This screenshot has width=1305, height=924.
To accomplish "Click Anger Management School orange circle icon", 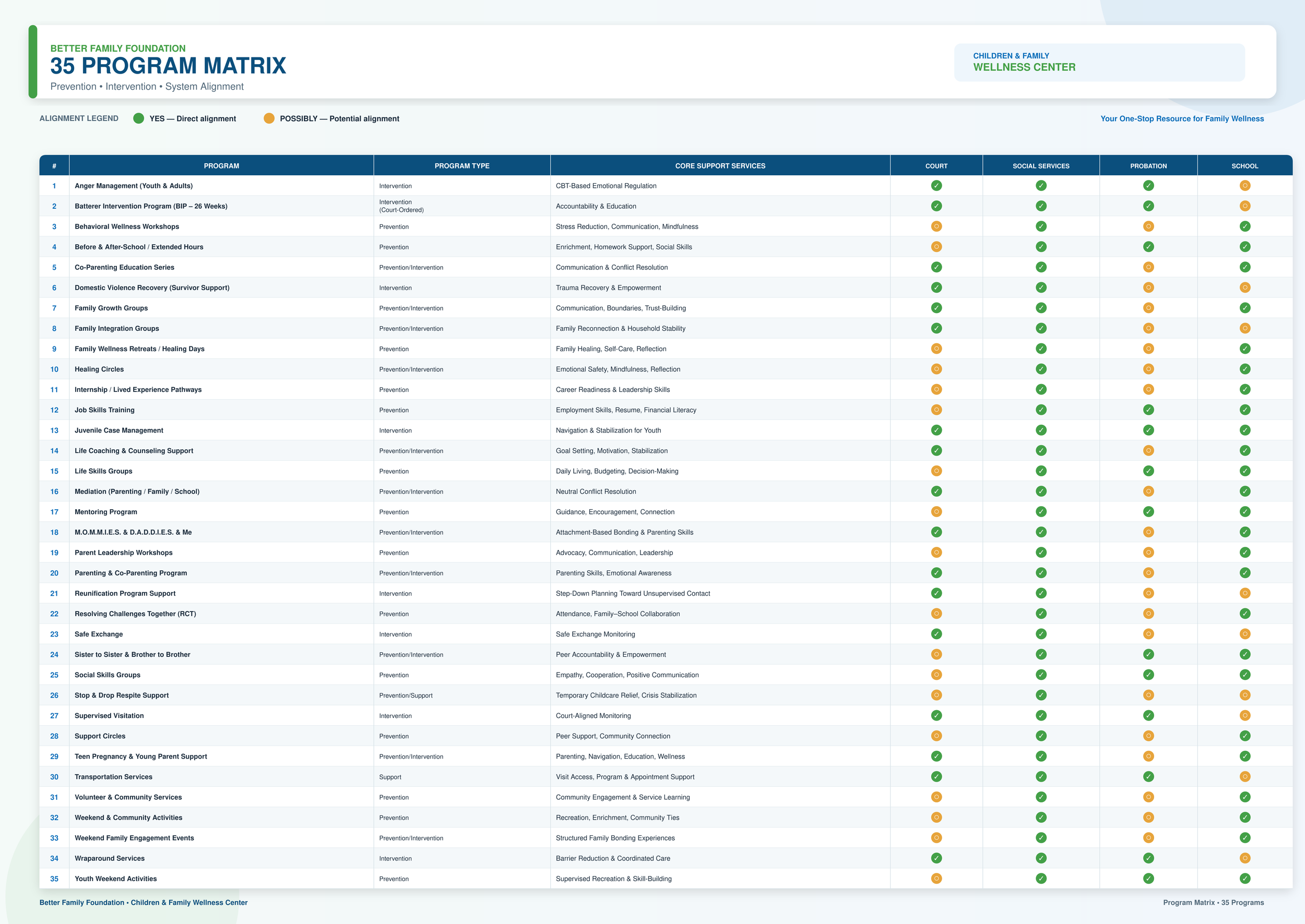I will [x=1244, y=186].
